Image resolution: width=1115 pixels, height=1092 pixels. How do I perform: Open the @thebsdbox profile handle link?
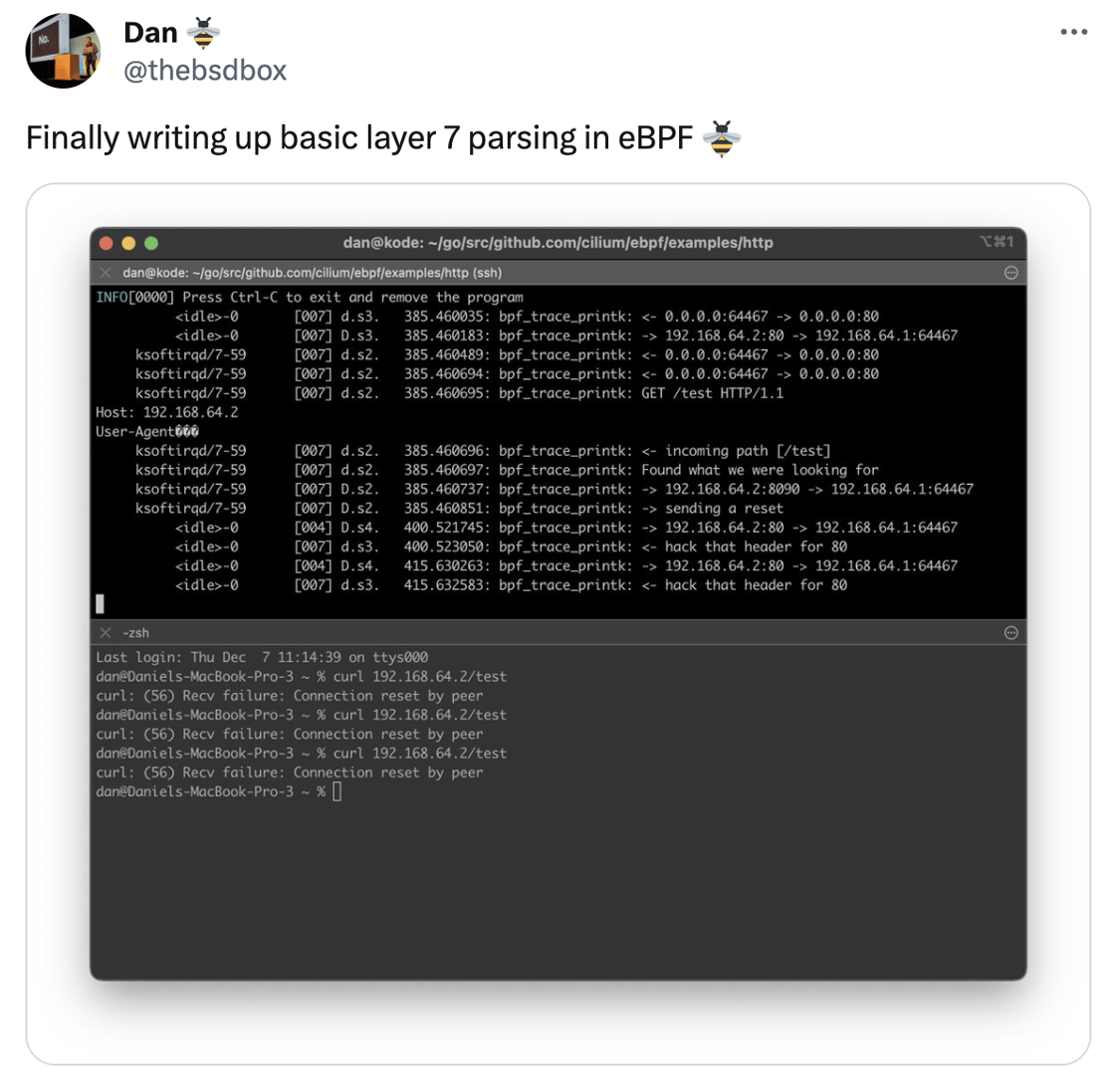(x=205, y=71)
